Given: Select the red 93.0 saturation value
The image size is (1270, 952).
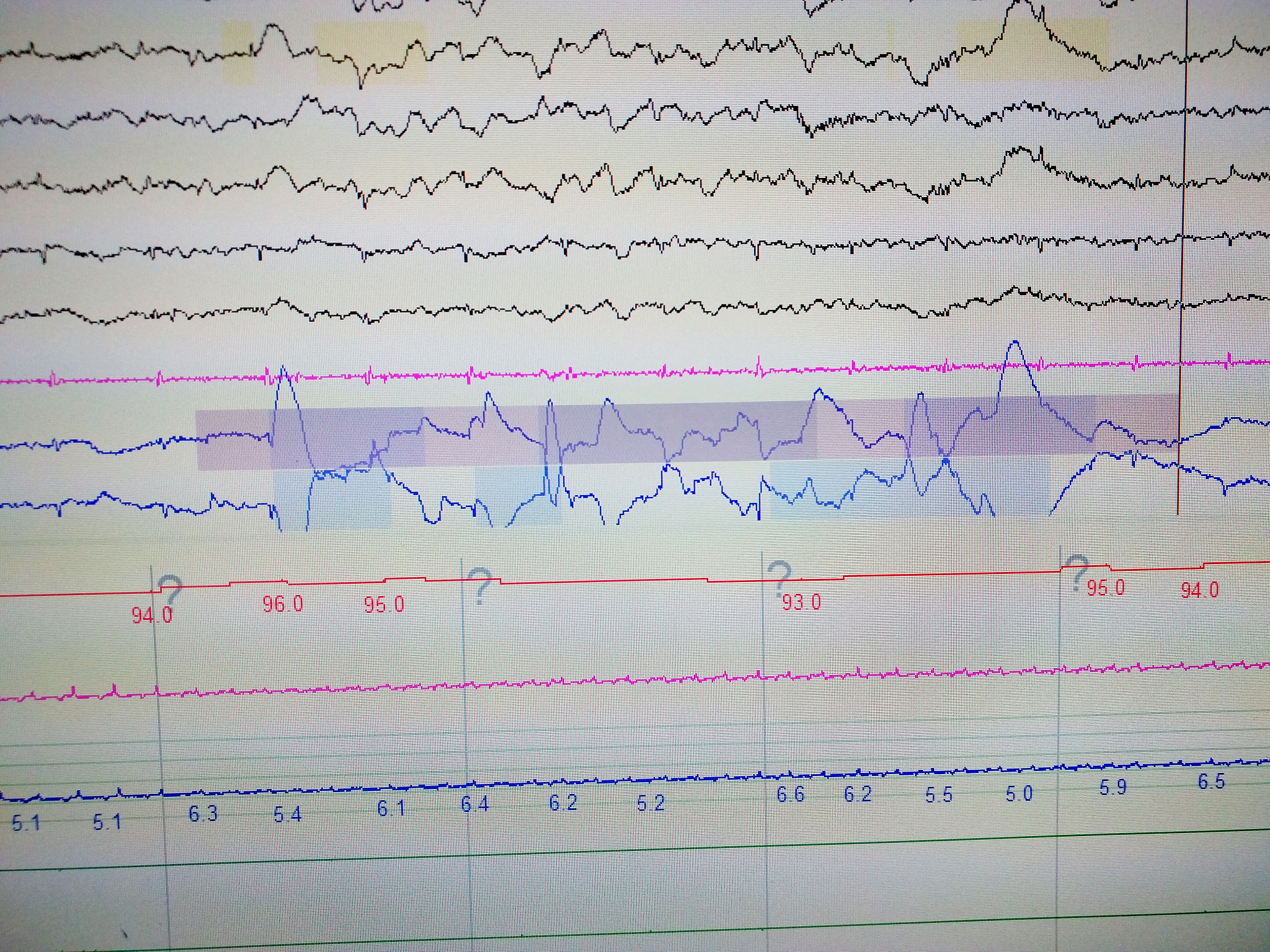Looking at the screenshot, I should click(801, 602).
